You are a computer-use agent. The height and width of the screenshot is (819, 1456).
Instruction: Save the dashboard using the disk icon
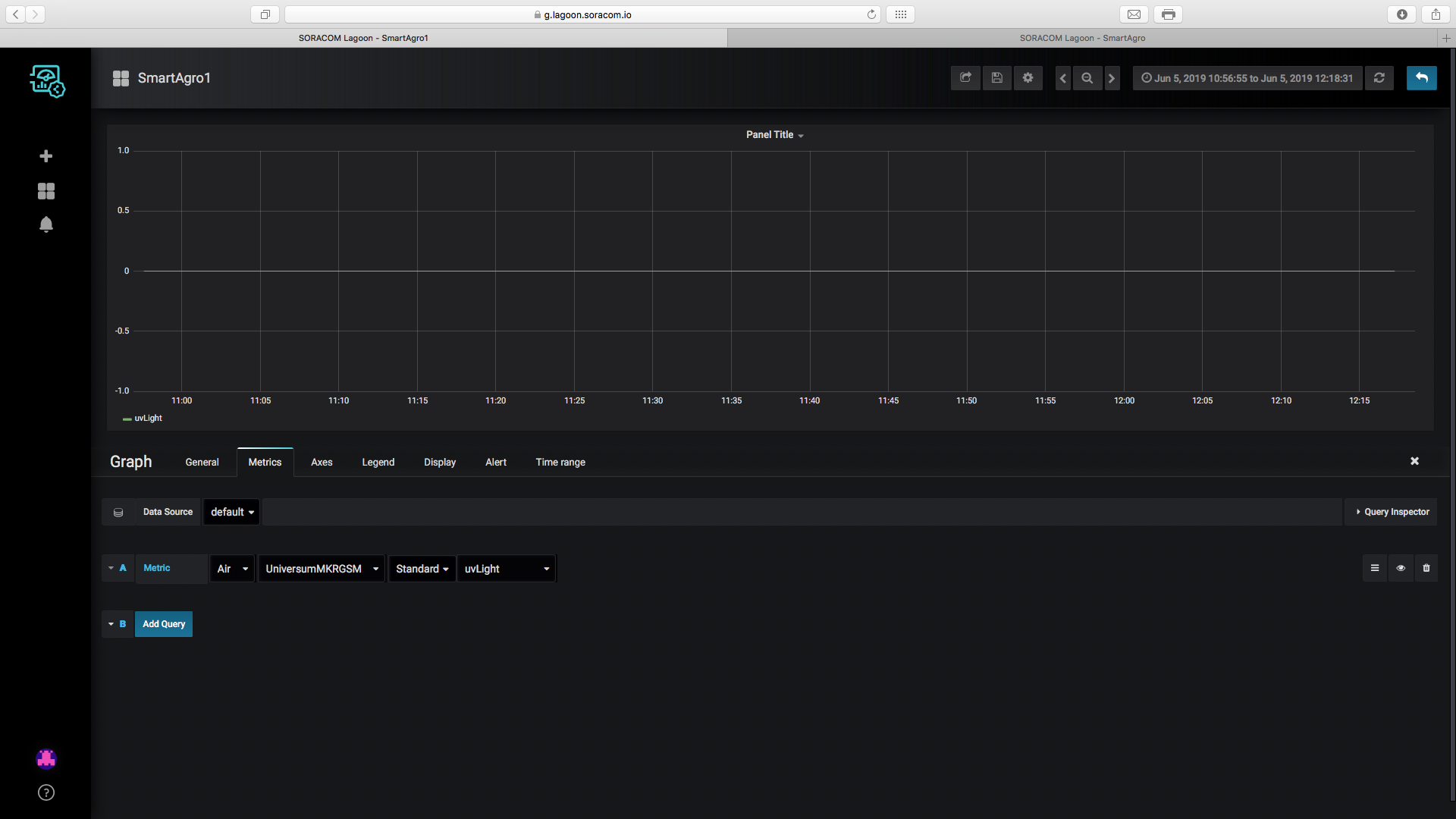997,78
